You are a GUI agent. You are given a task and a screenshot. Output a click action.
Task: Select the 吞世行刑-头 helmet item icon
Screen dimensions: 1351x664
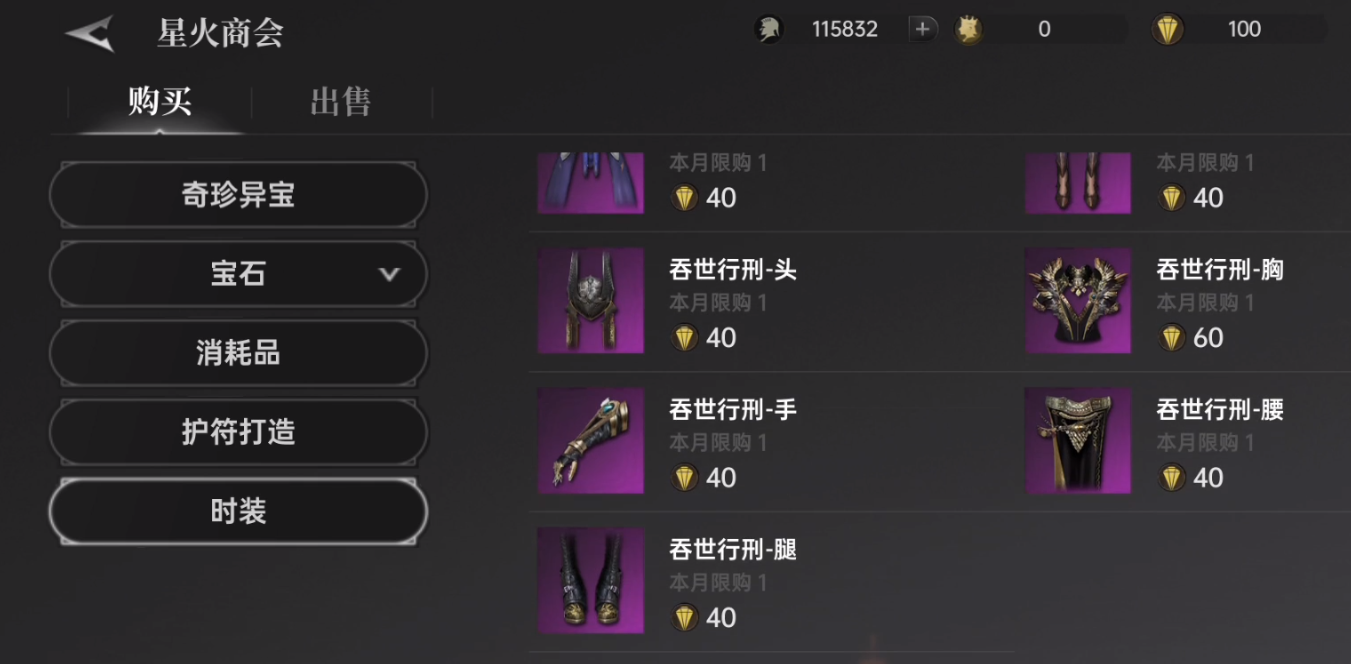tap(590, 301)
